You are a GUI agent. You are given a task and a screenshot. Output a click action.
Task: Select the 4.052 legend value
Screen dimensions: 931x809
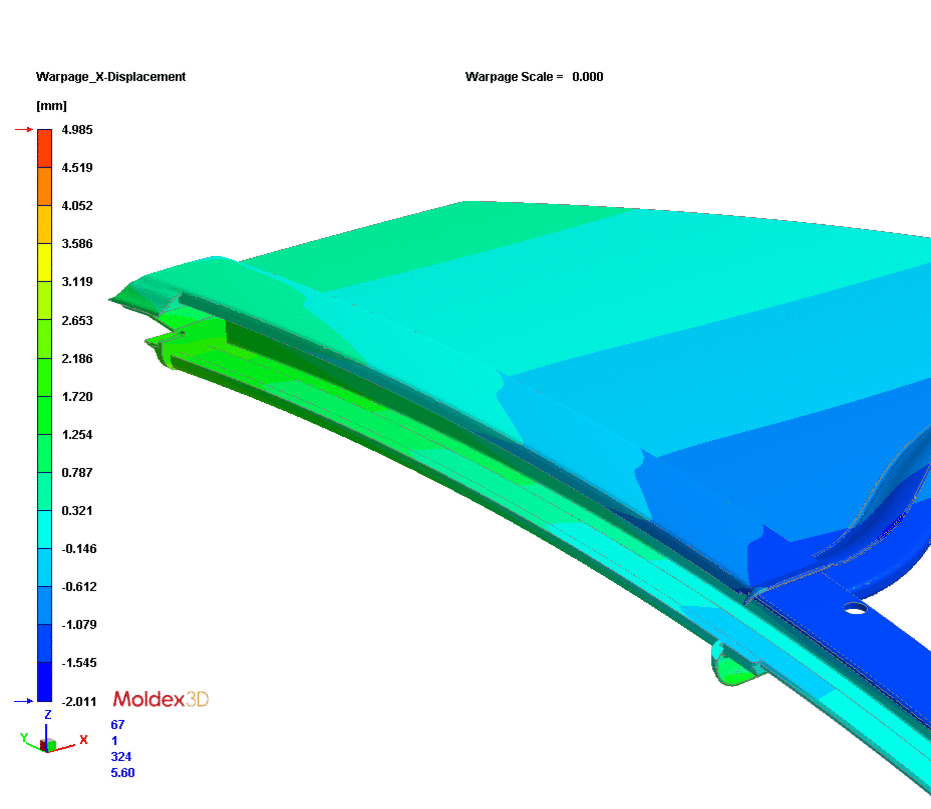[77, 205]
